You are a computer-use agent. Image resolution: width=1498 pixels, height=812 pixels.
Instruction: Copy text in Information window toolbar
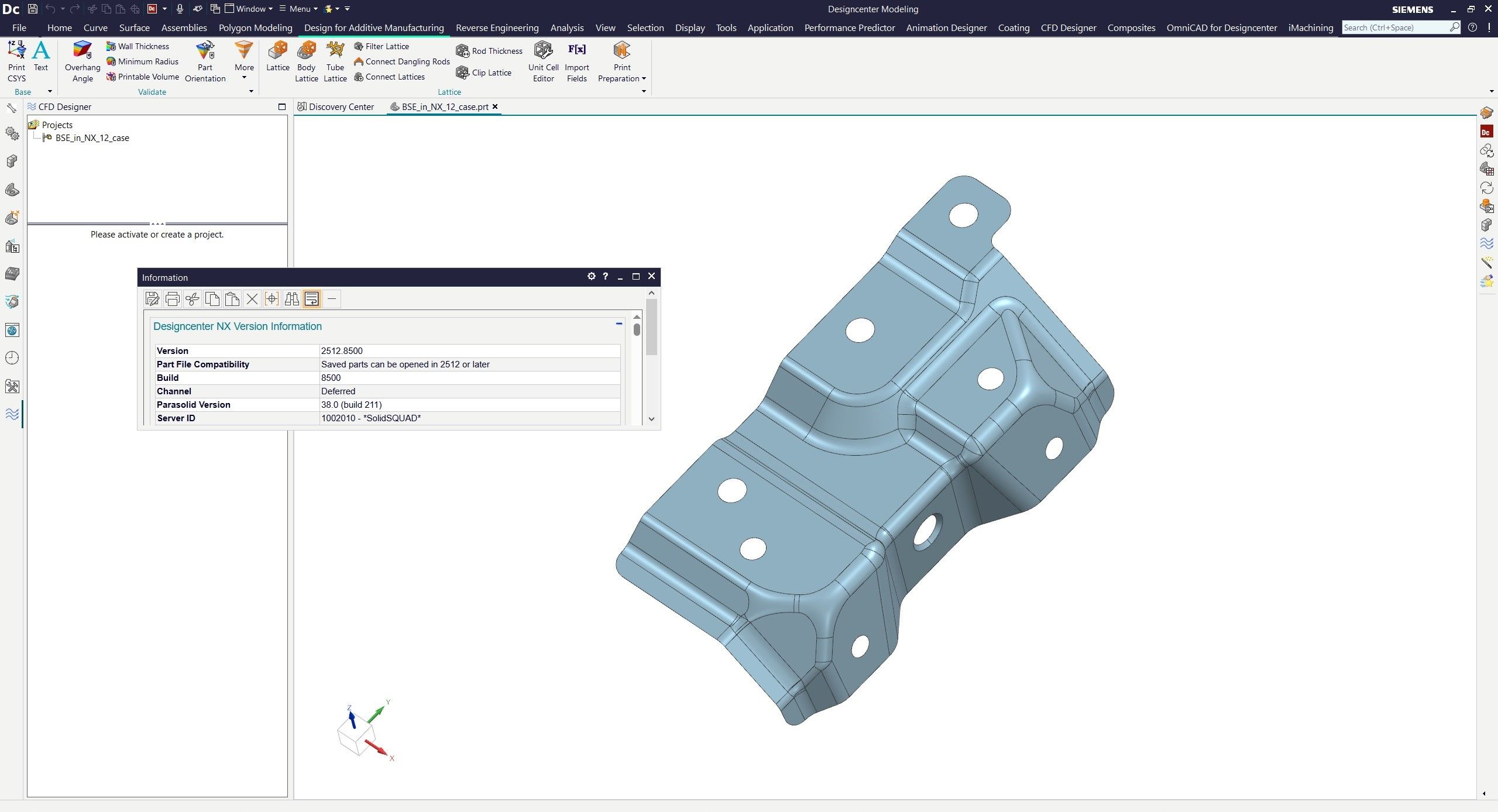pyautogui.click(x=212, y=299)
